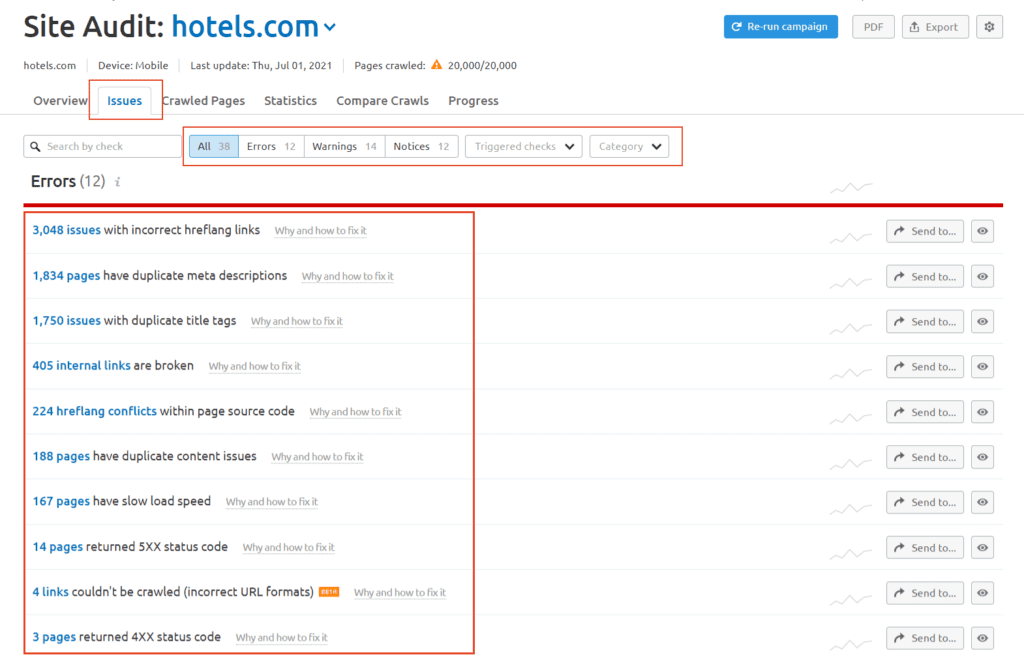
Task: Open the 167 pages slow load link
Action: click(x=61, y=502)
